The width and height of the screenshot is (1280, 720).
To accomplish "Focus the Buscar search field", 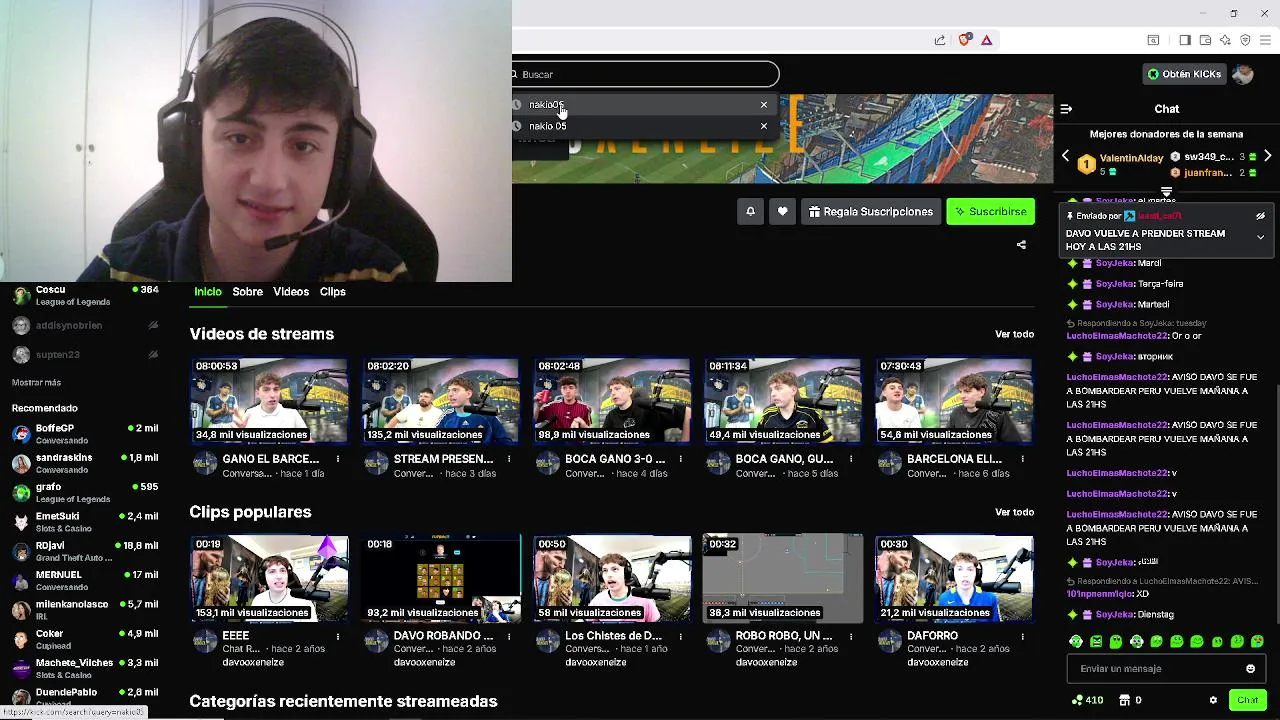I will point(645,74).
